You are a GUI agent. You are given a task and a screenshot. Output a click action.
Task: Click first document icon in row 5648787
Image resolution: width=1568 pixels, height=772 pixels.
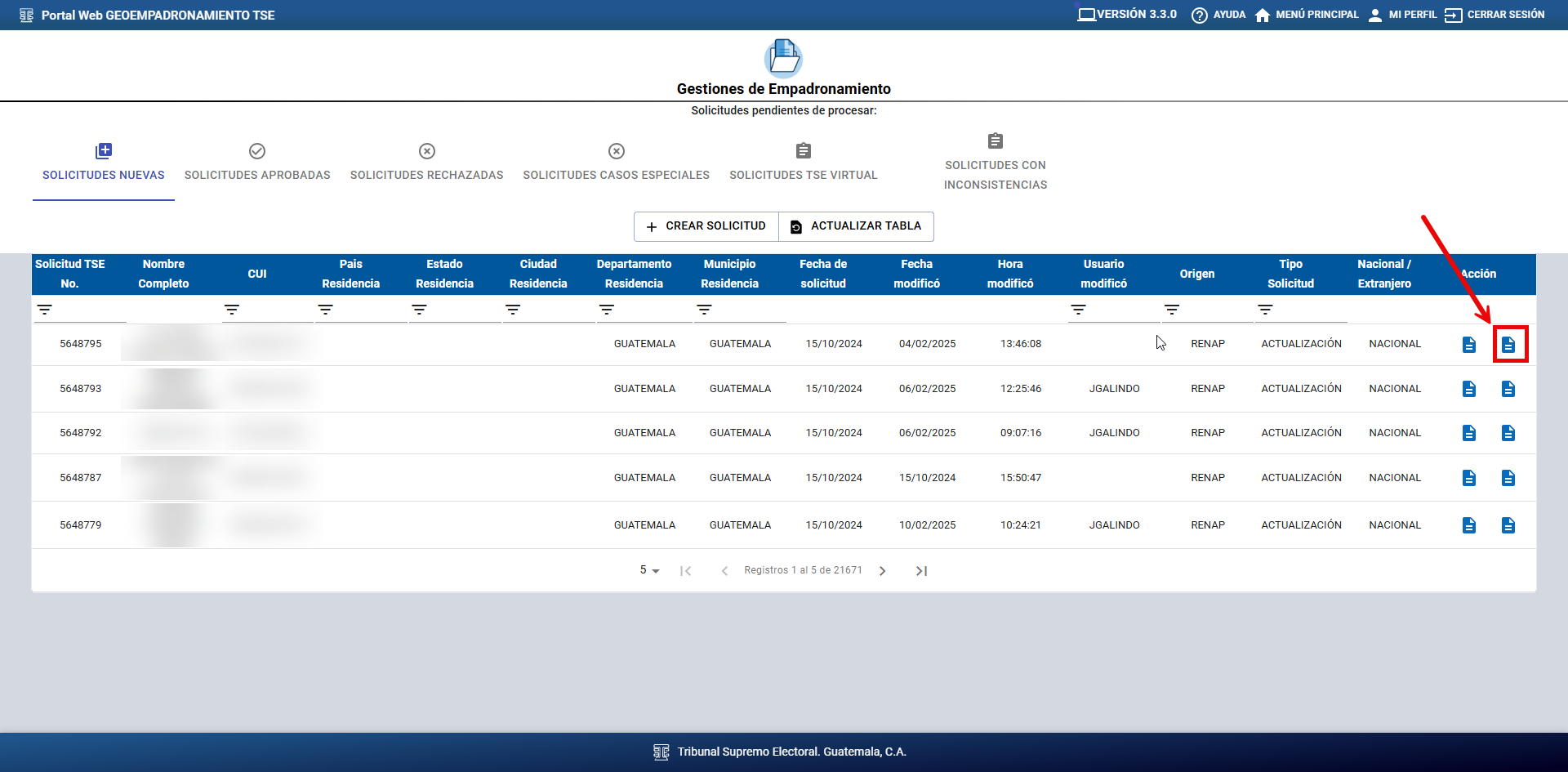click(x=1469, y=478)
